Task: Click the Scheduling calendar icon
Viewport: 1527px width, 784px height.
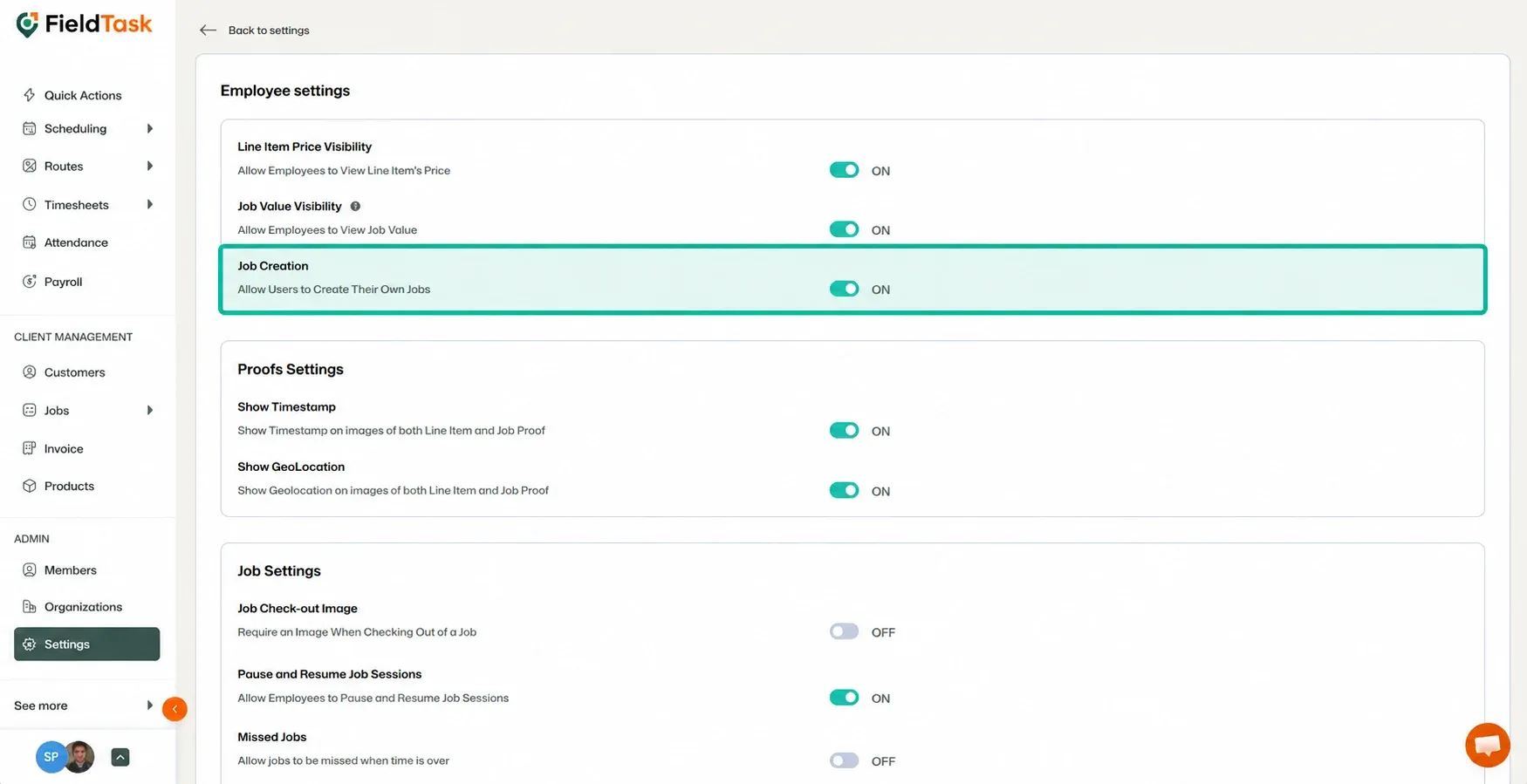Action: click(x=30, y=128)
